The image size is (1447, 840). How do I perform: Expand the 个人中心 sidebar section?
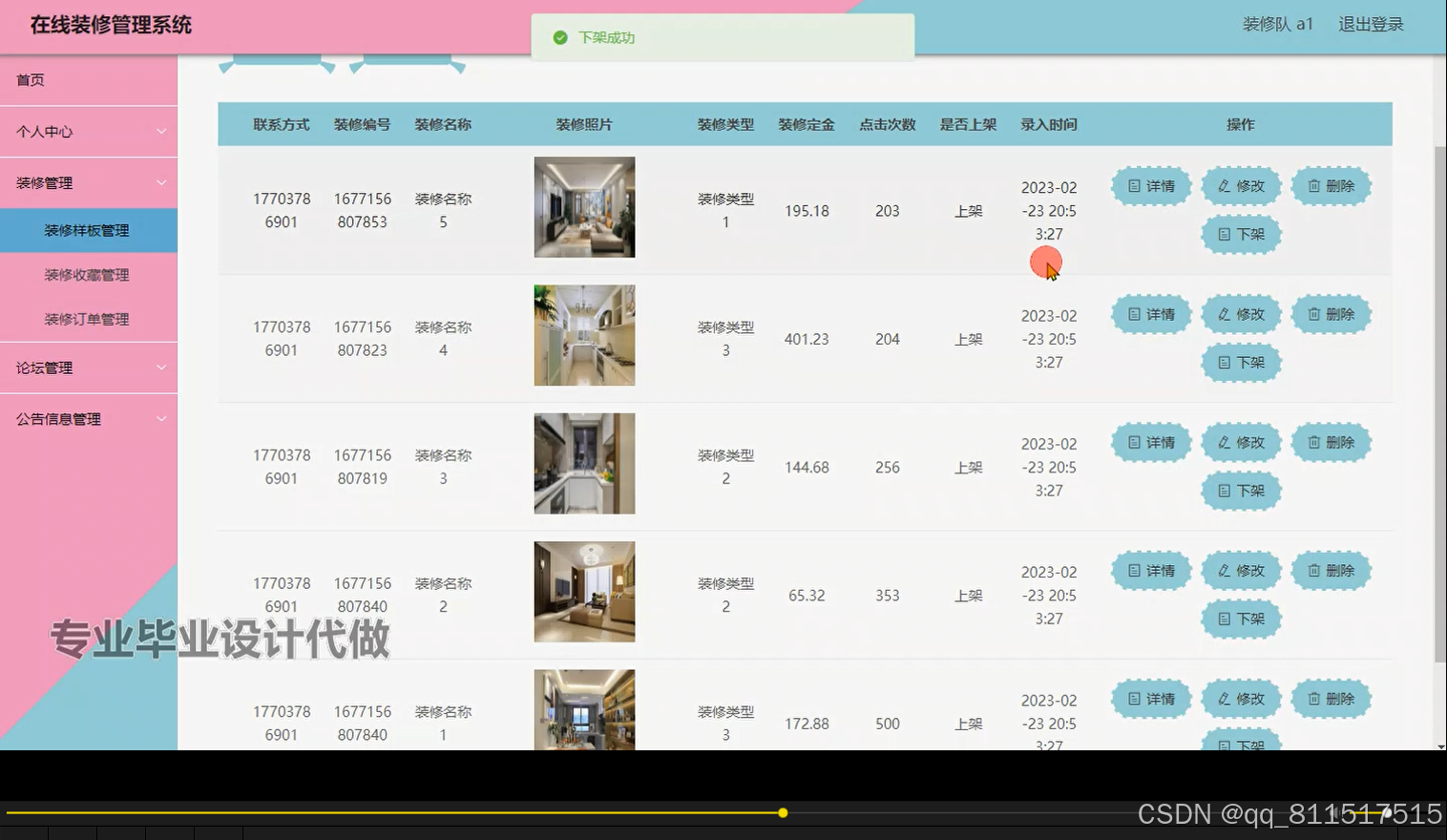89,131
